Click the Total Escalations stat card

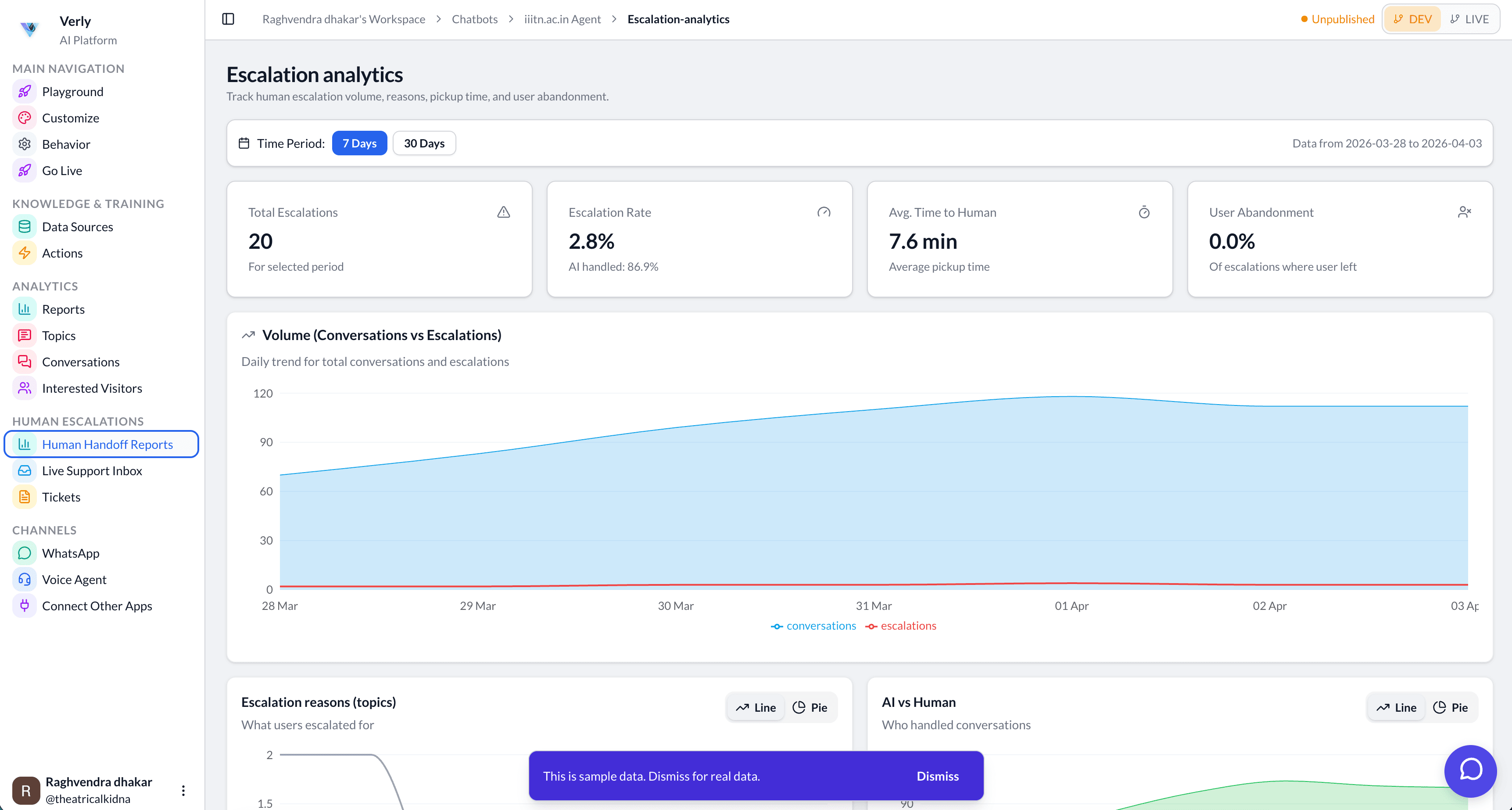379,239
